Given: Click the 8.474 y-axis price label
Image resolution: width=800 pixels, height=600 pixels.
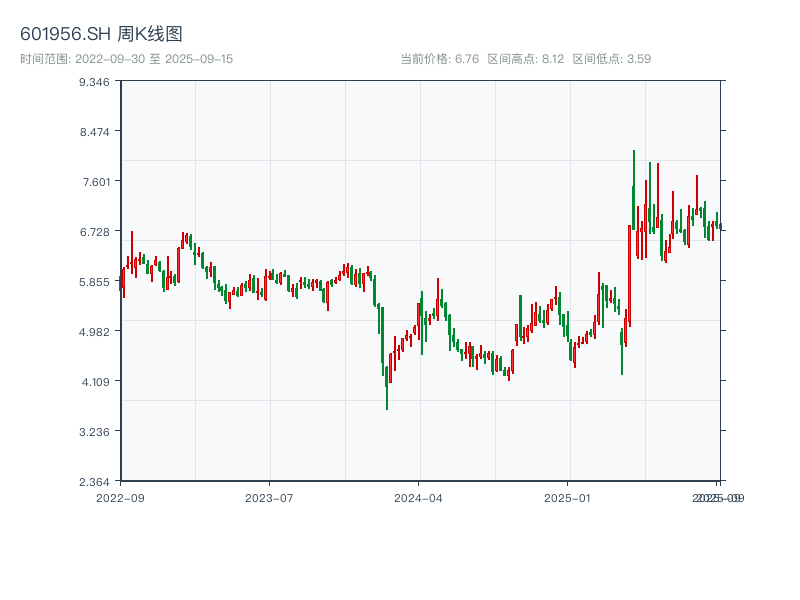Looking at the screenshot, I should 93,131.
